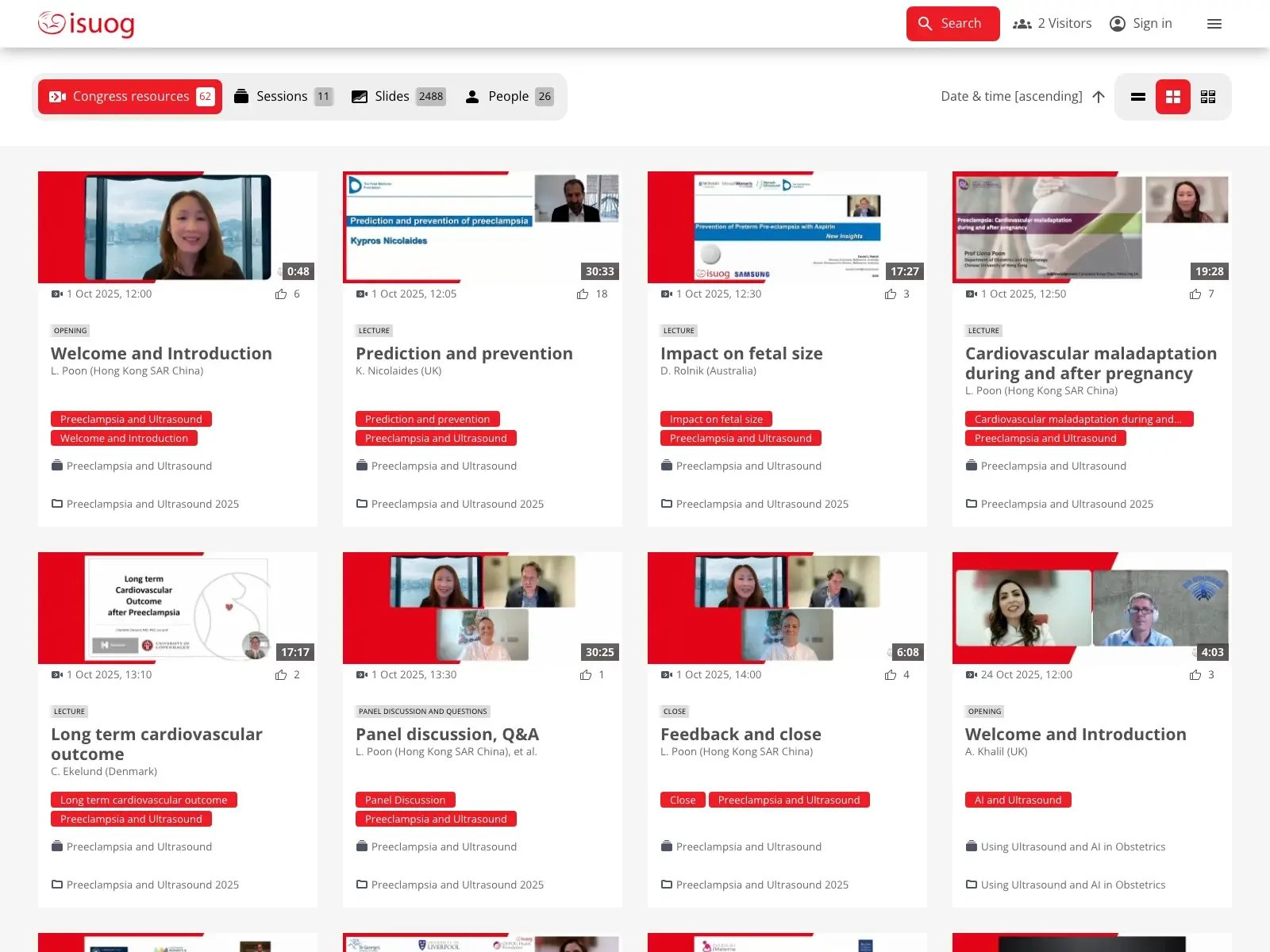Image resolution: width=1270 pixels, height=952 pixels.
Task: Switch to the People tab
Action: point(509,97)
